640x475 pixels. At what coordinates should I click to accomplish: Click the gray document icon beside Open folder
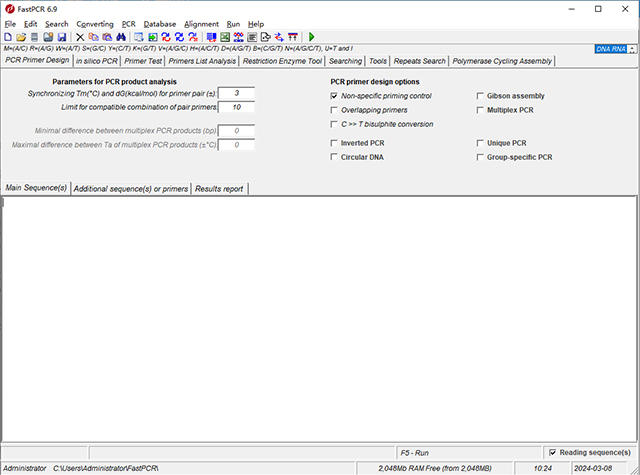[35, 37]
